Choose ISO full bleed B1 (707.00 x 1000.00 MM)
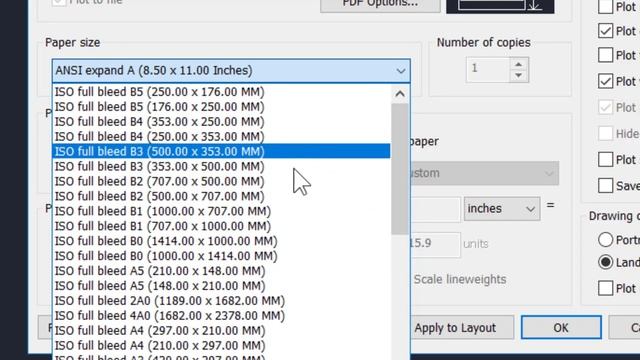The width and height of the screenshot is (640, 360). (221, 226)
